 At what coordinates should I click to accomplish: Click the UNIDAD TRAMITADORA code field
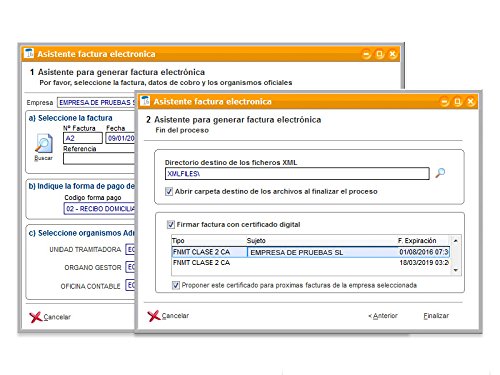coord(130,249)
